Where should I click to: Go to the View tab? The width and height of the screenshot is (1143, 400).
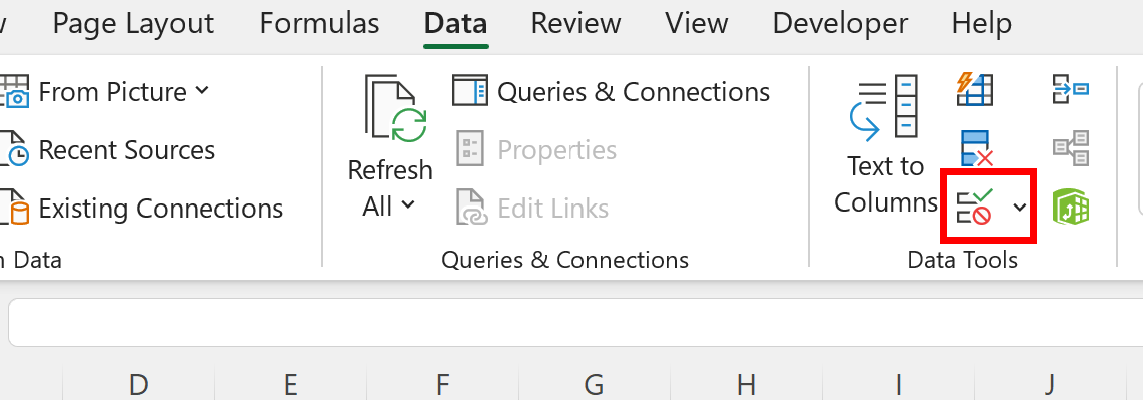[696, 24]
